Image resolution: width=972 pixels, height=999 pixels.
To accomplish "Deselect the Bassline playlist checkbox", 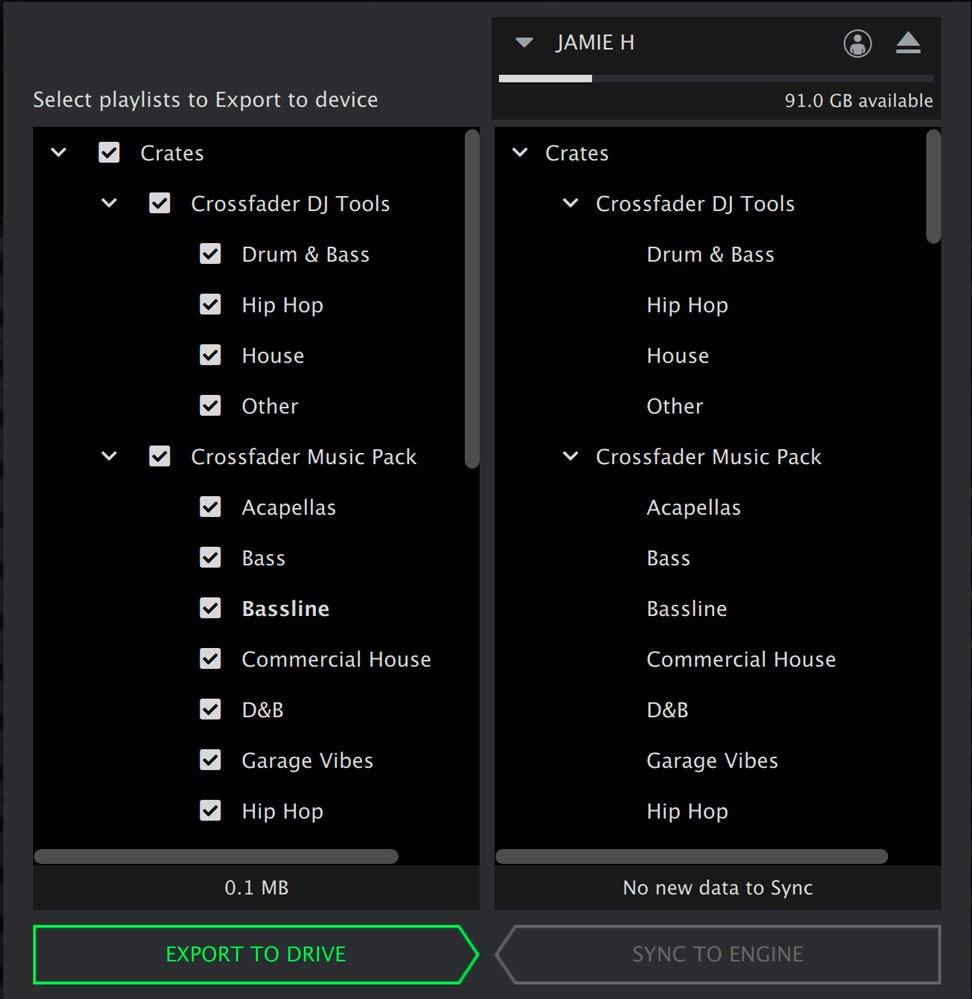I will coord(210,608).
